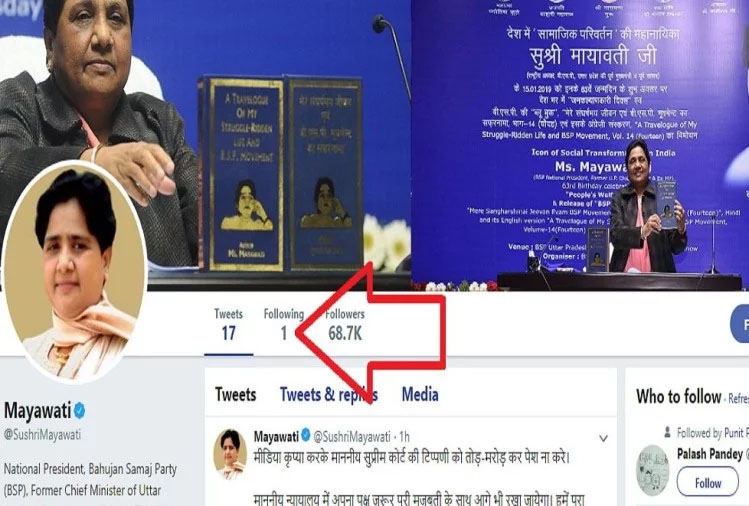Click Palash Pandey's avatar image
Screen dimensions: 749x506
pos(653,470)
